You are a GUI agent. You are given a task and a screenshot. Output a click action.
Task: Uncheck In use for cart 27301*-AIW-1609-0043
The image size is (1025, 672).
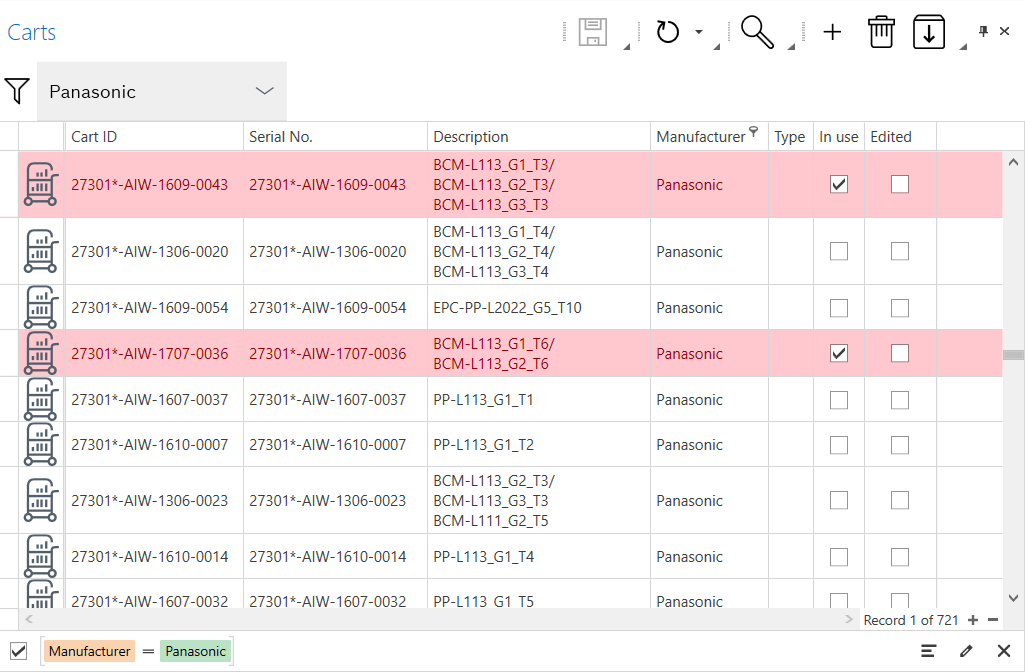(x=839, y=184)
